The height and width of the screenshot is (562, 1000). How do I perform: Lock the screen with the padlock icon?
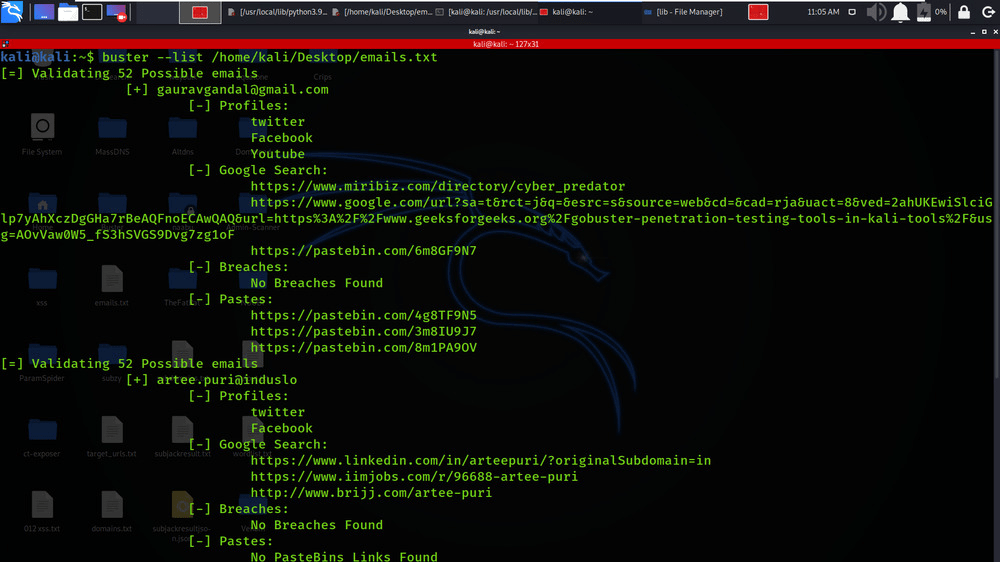tap(964, 12)
